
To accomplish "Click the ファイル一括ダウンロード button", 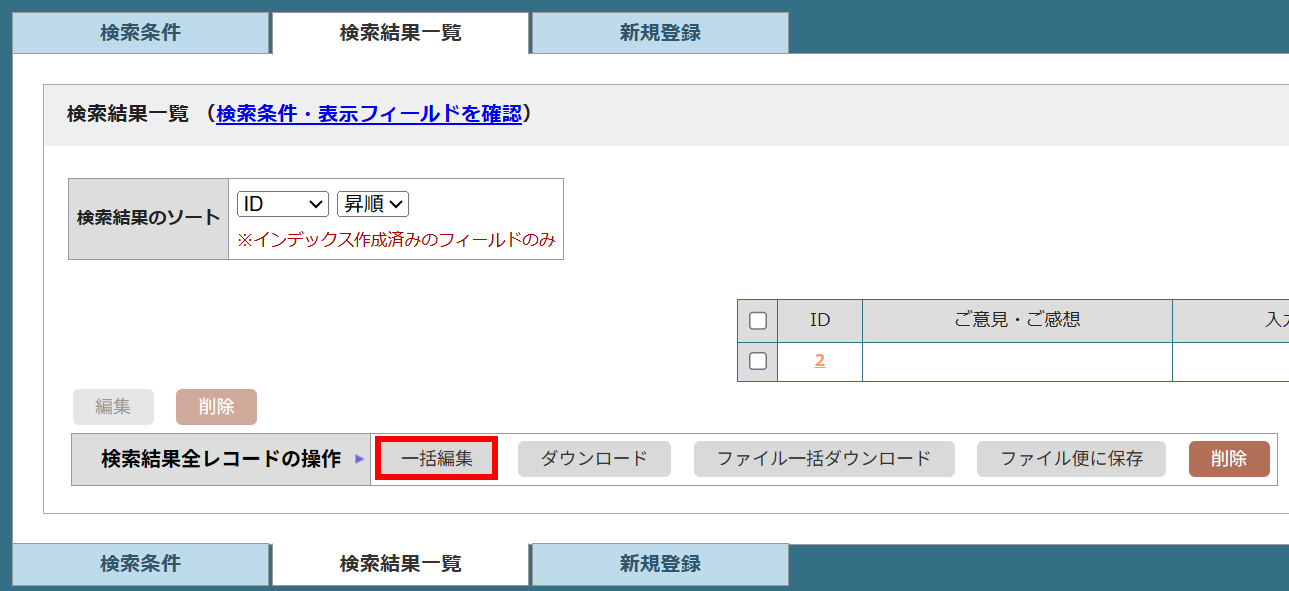I will click(824, 459).
